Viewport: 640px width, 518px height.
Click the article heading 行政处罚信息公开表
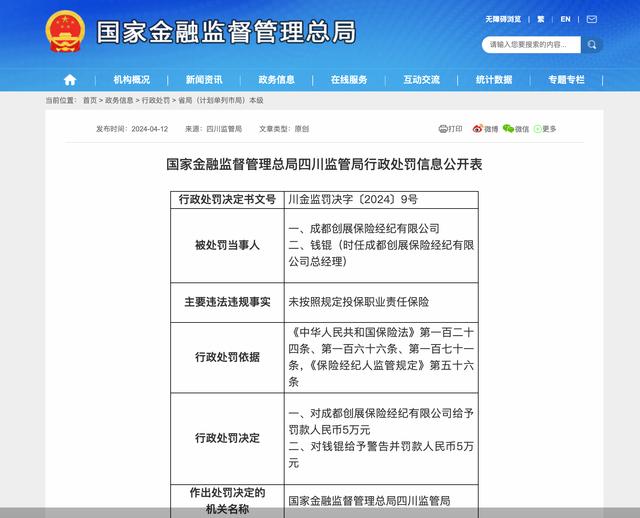(x=324, y=164)
